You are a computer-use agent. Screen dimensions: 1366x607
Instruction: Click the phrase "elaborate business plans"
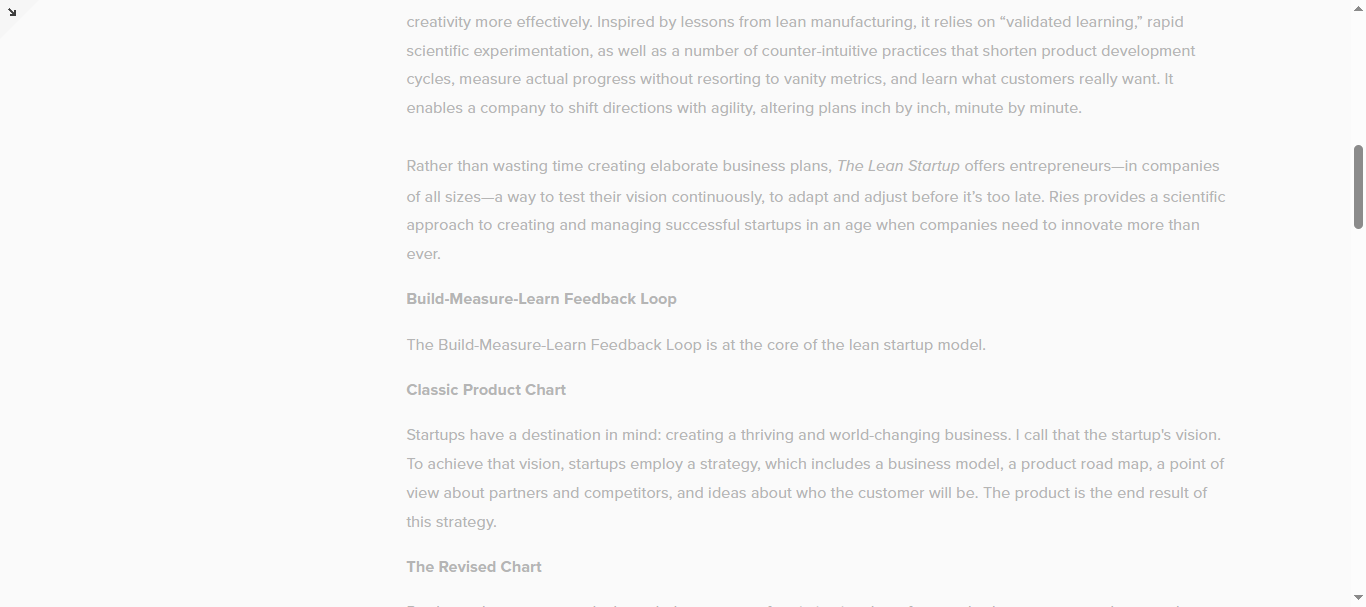pos(740,166)
